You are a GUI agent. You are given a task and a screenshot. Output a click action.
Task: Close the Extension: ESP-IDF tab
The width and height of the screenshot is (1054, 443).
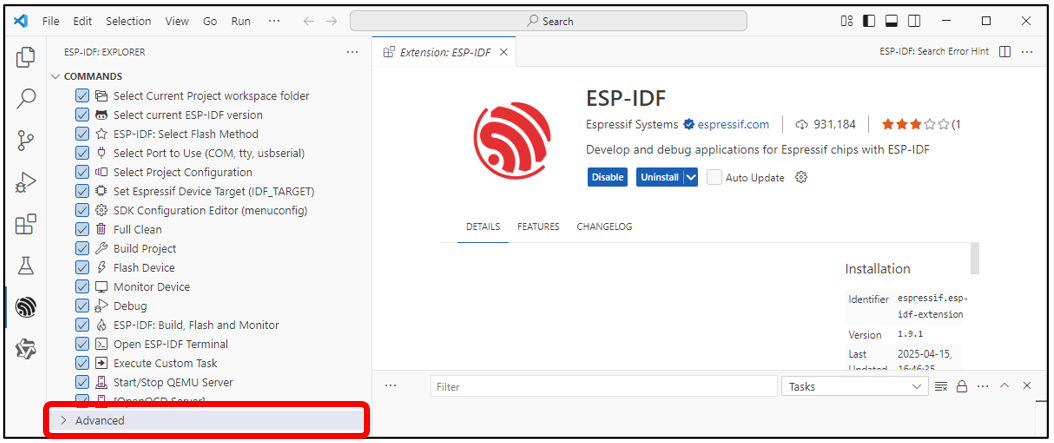point(504,52)
